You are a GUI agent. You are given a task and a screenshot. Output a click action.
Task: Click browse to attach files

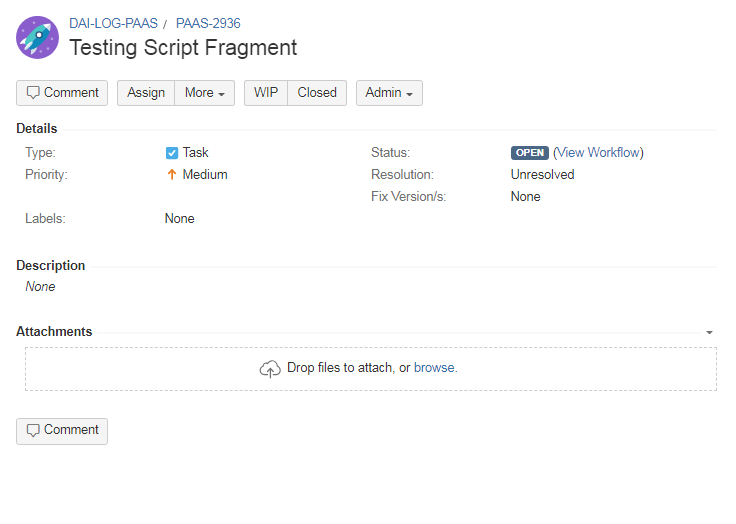(x=434, y=368)
